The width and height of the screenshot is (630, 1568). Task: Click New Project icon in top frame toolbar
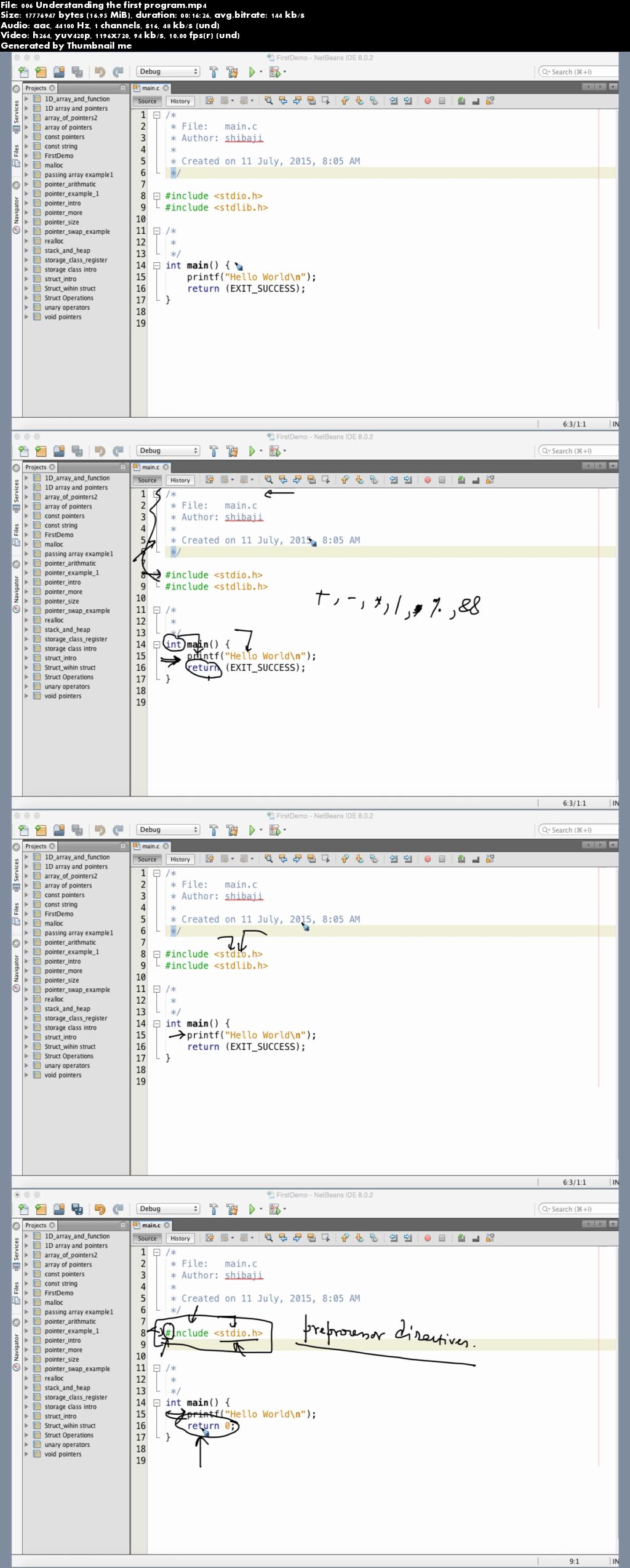[x=41, y=72]
